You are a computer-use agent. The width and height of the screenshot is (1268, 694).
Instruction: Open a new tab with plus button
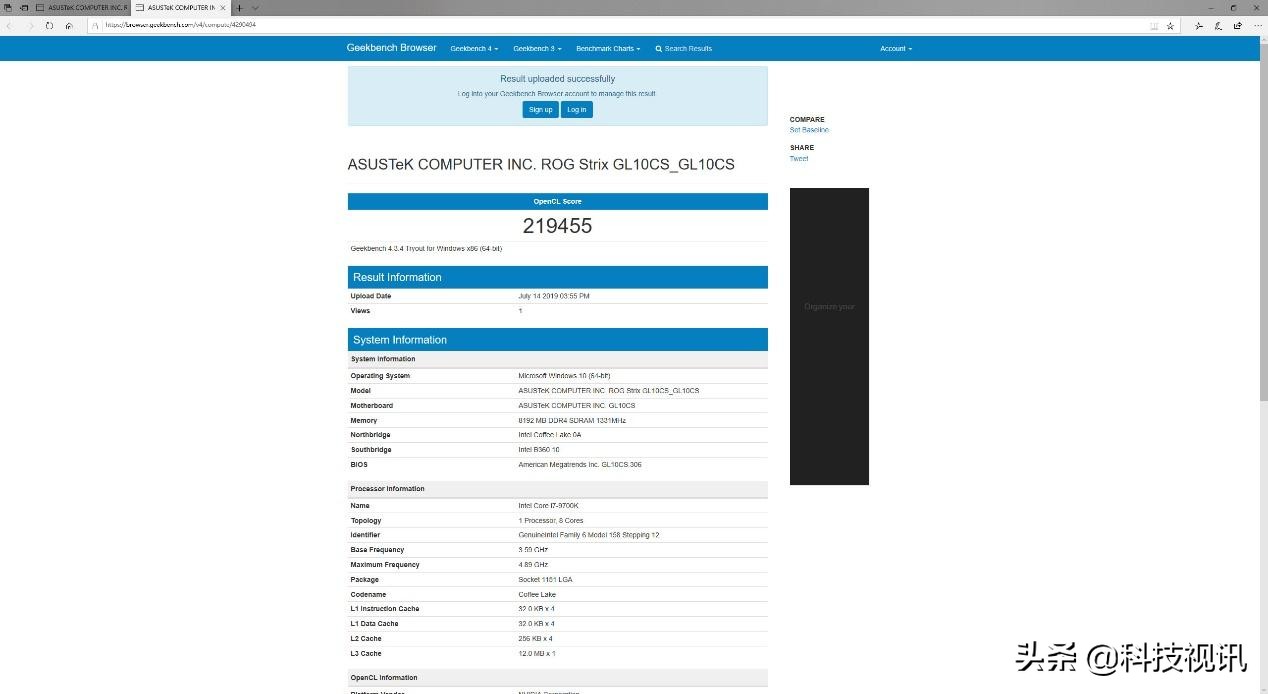click(239, 7)
